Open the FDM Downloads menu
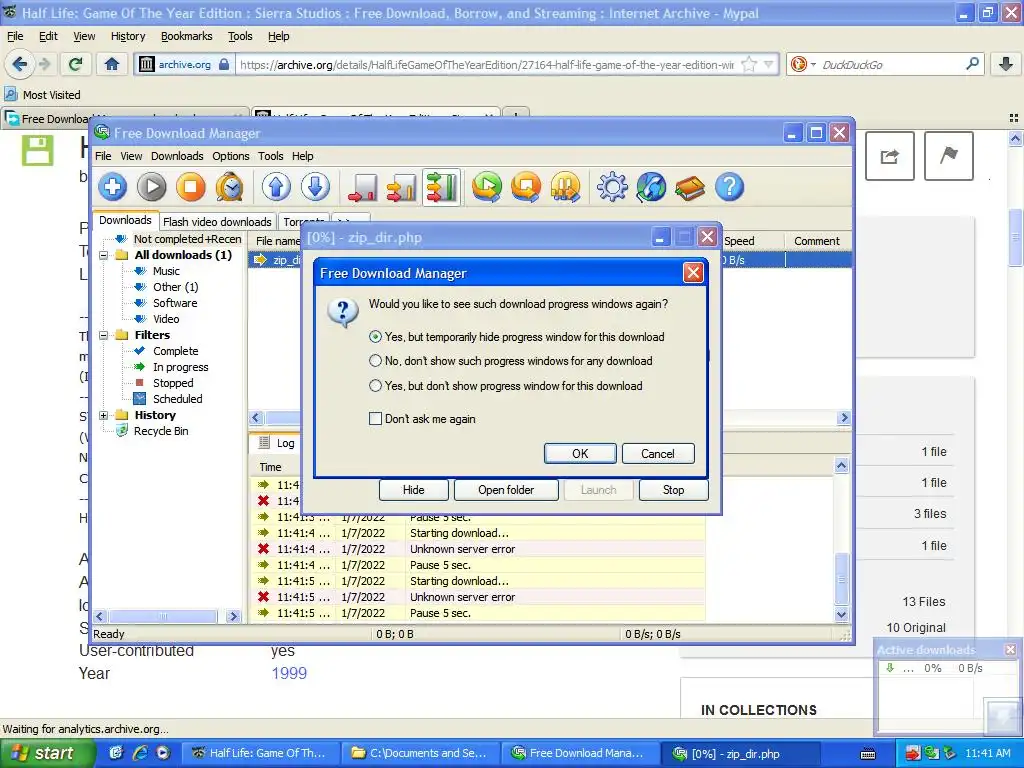1024x768 pixels. click(x=177, y=156)
